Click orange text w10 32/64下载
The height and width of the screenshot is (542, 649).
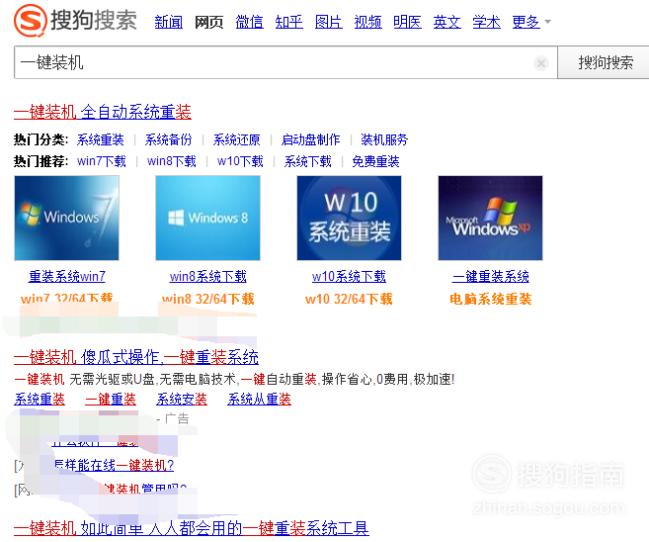tap(349, 299)
